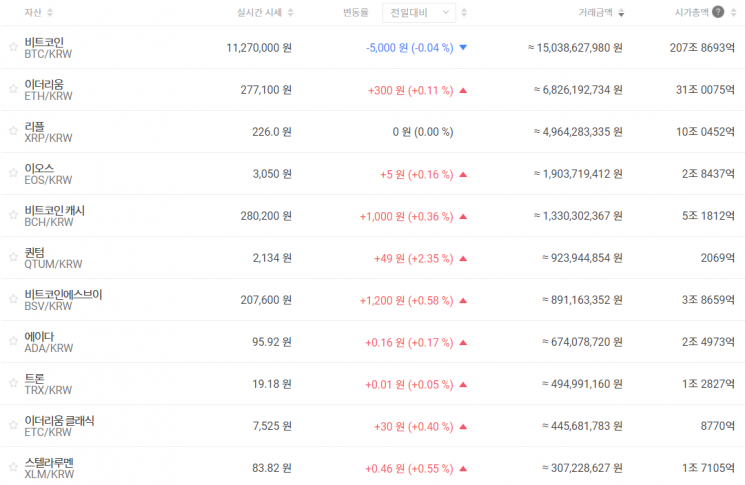Open the 리플 XRP/KRW asset

click(x=48, y=132)
